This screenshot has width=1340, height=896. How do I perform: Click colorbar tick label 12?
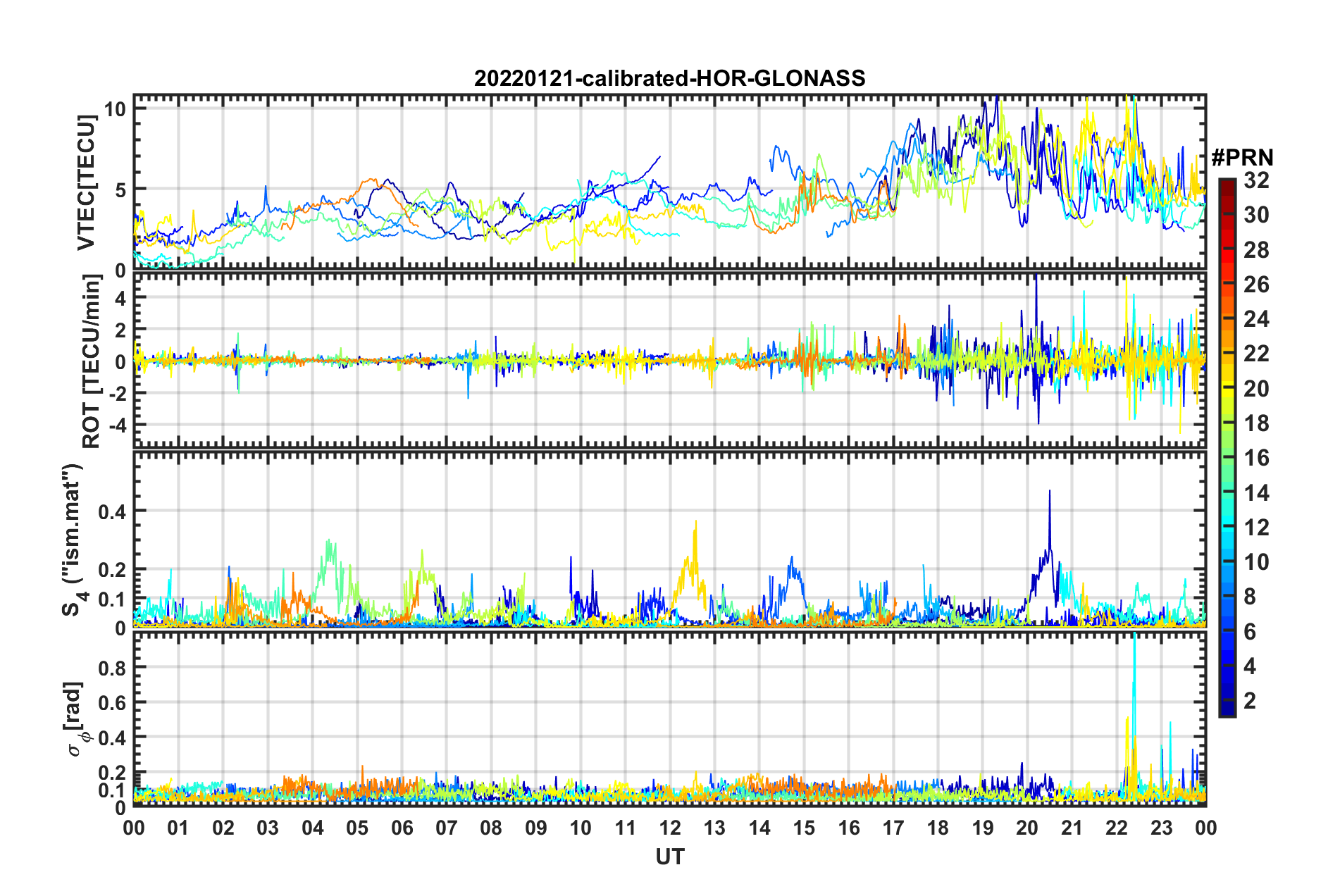point(1256,528)
